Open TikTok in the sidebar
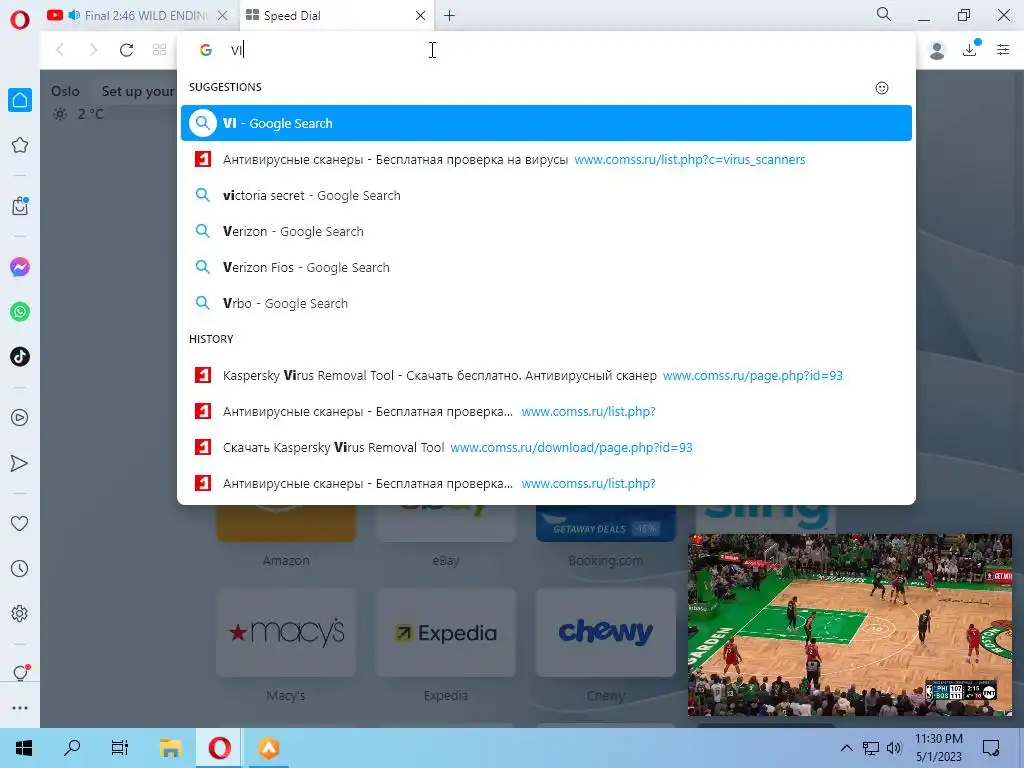The width and height of the screenshot is (1024, 768). pyautogui.click(x=20, y=357)
